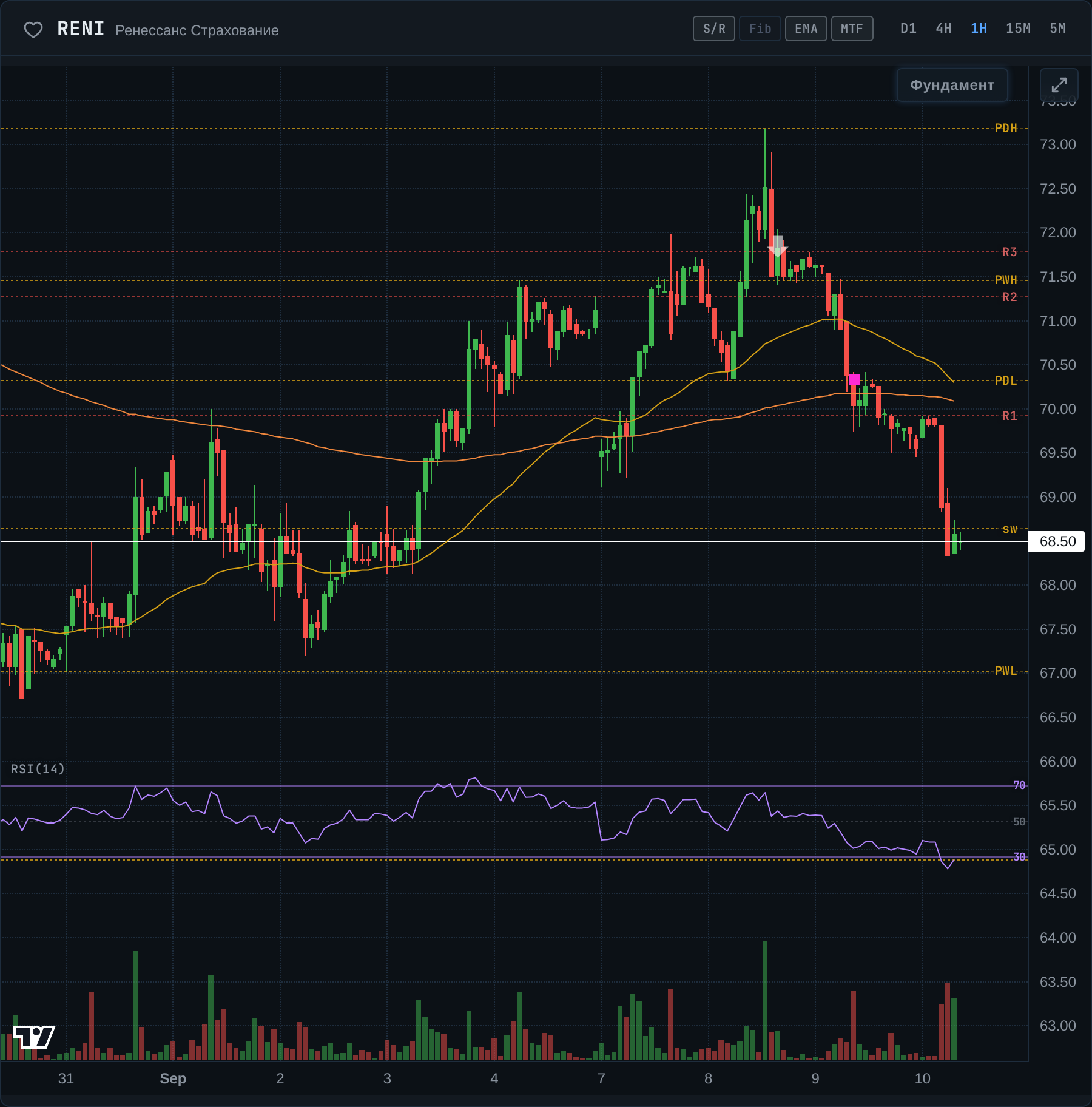
Task: Click the R3 resistance label
Action: click(x=1009, y=252)
